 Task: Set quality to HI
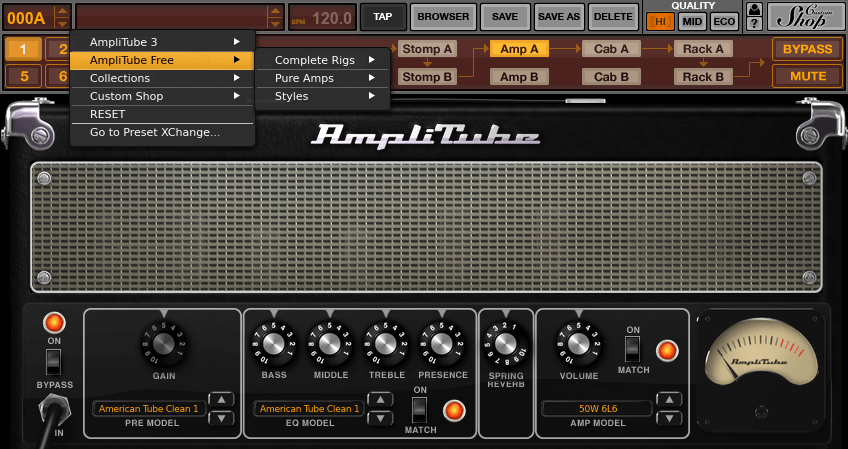660,22
